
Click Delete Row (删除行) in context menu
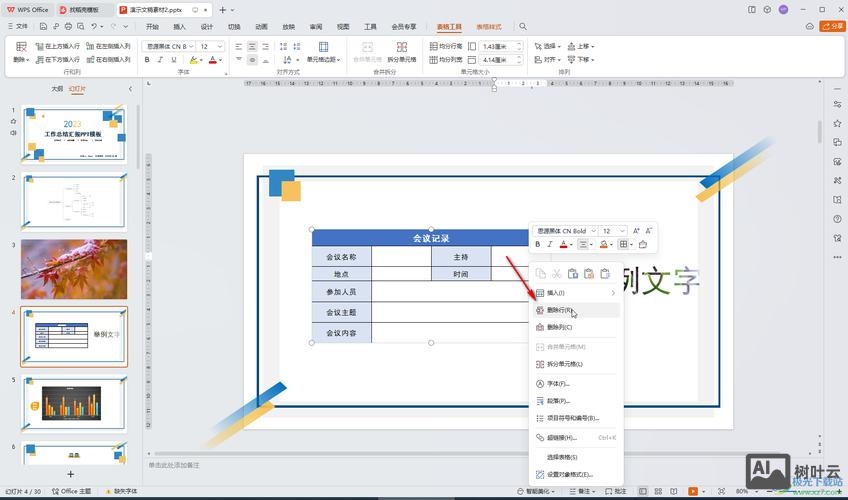pos(560,311)
